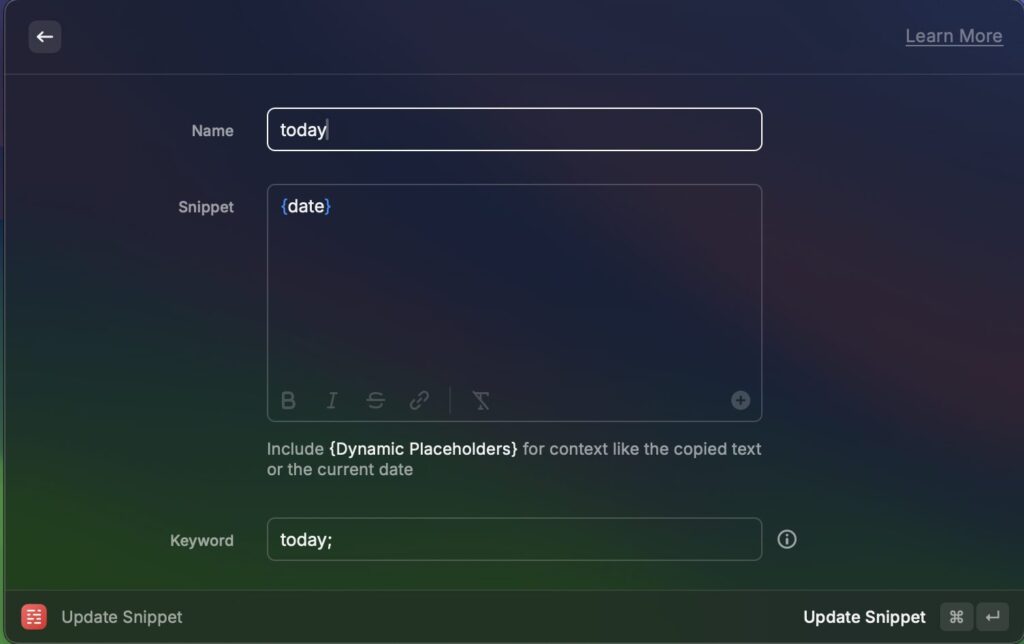Go back using the arrow button
Image resolution: width=1024 pixels, height=644 pixels.
pyautogui.click(x=45, y=37)
